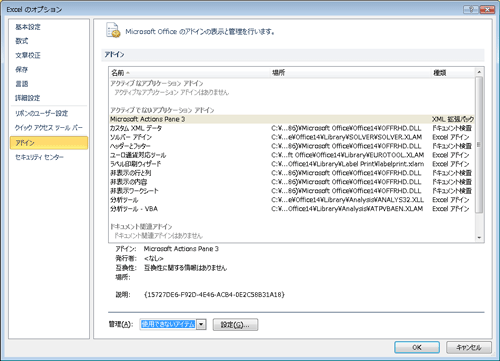Screen dimensions: 500x361
Task: Open the 基本設定 options category
Action: (x=28, y=27)
